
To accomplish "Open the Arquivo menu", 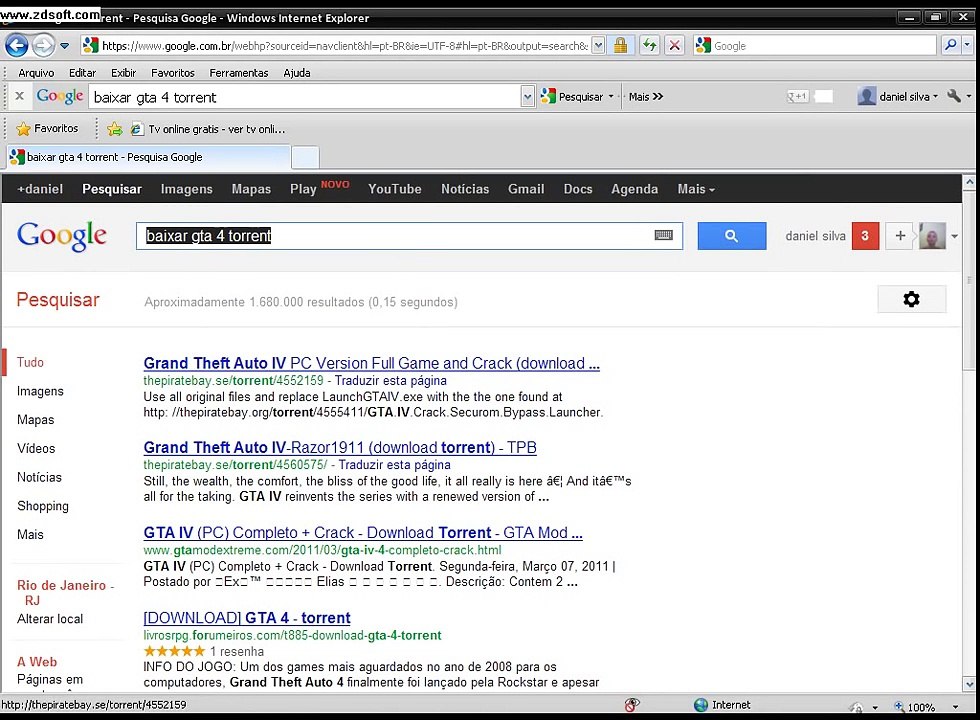I will point(36,72).
